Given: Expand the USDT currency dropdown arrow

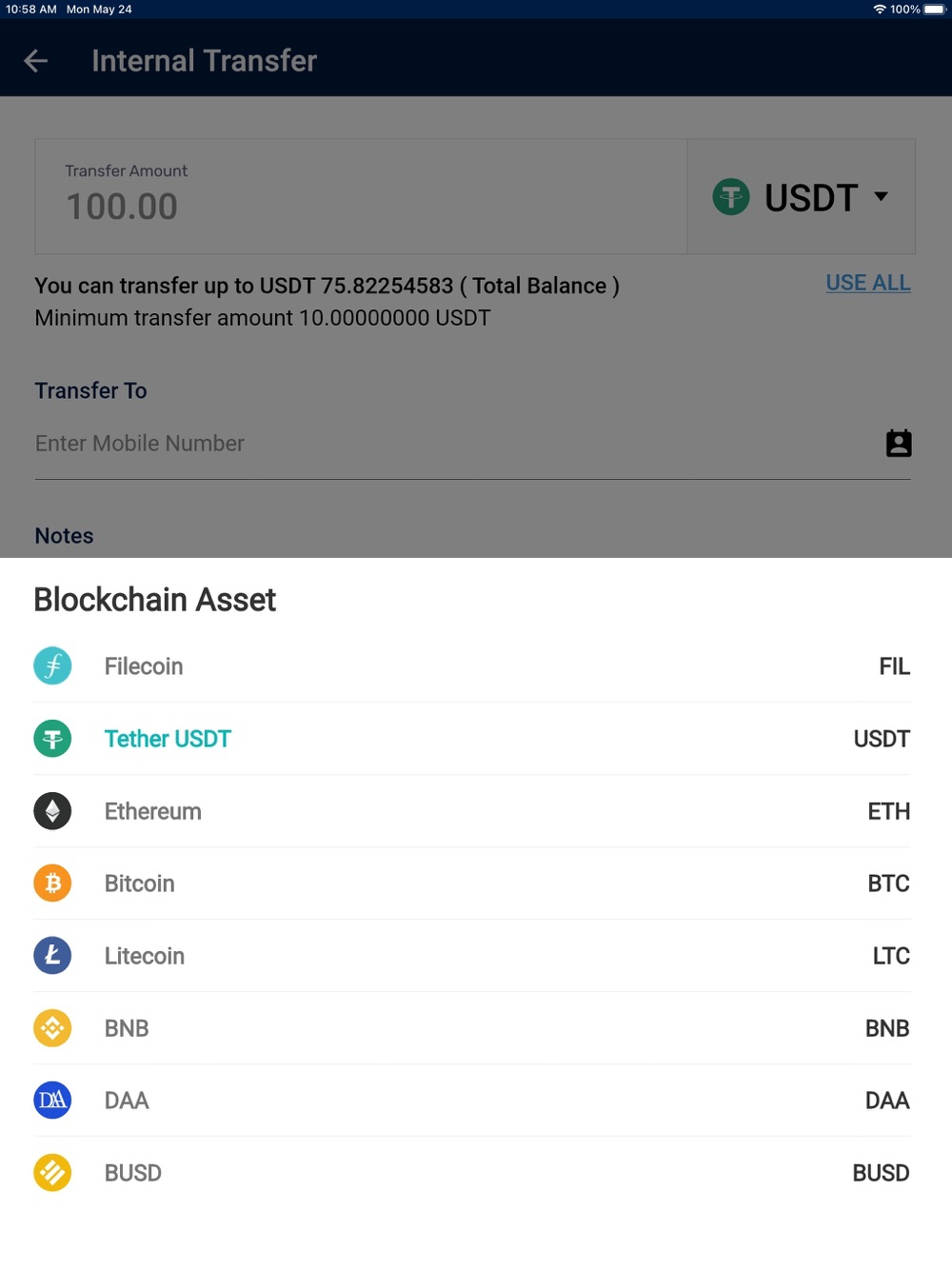Looking at the screenshot, I should (881, 196).
